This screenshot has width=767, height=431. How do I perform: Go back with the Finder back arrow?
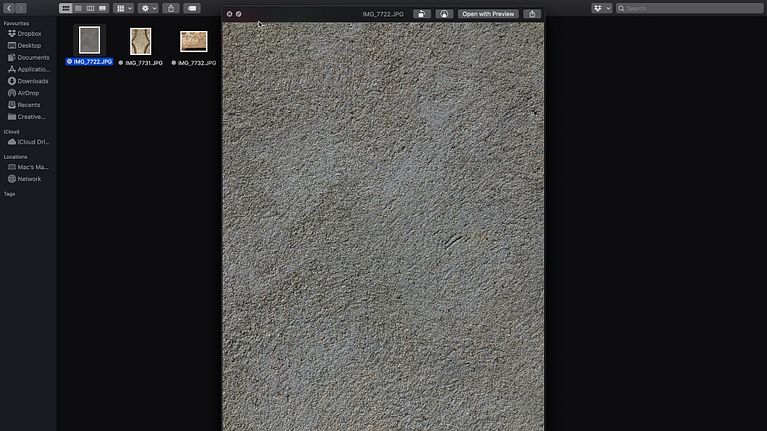tap(8, 8)
